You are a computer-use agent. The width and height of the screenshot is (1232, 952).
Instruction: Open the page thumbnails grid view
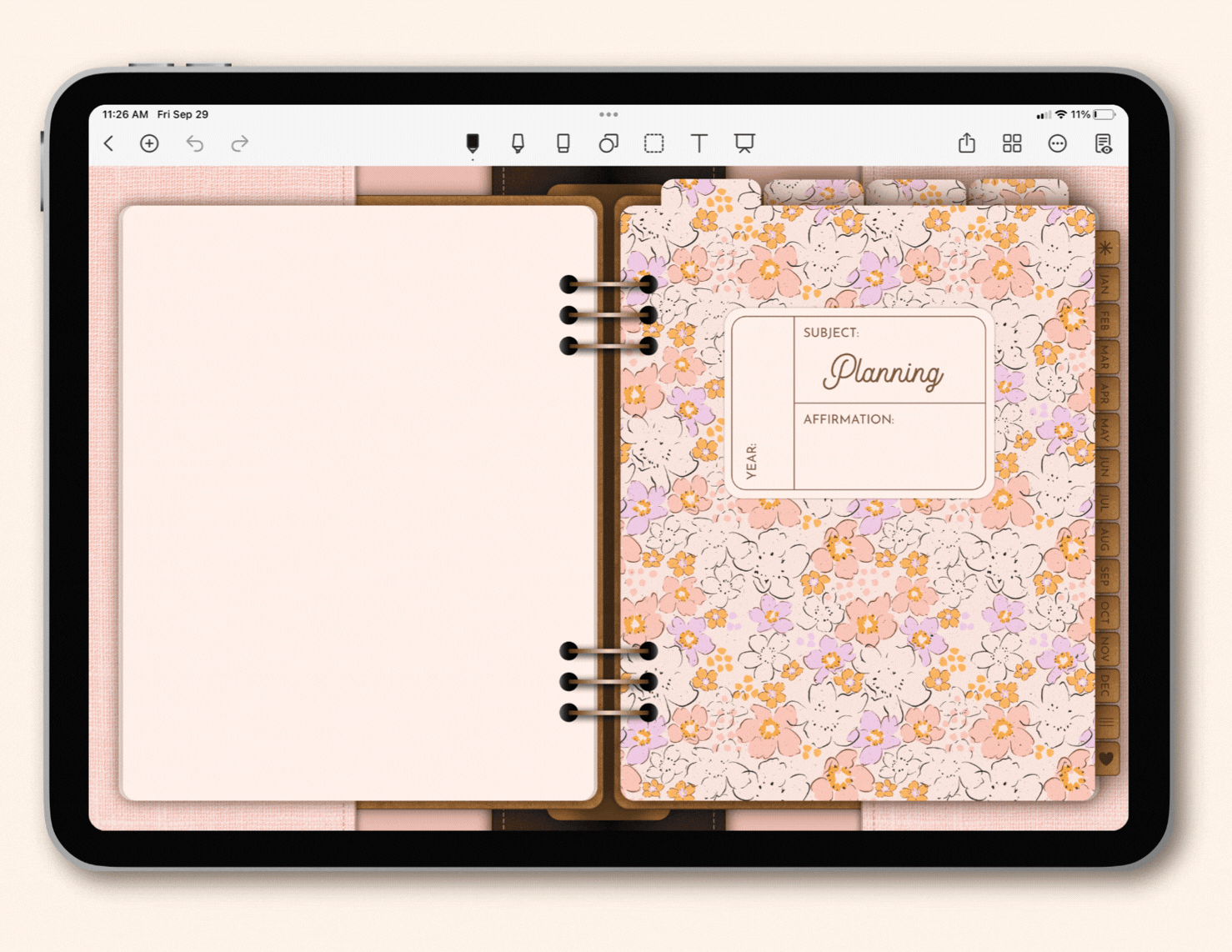click(x=1012, y=143)
